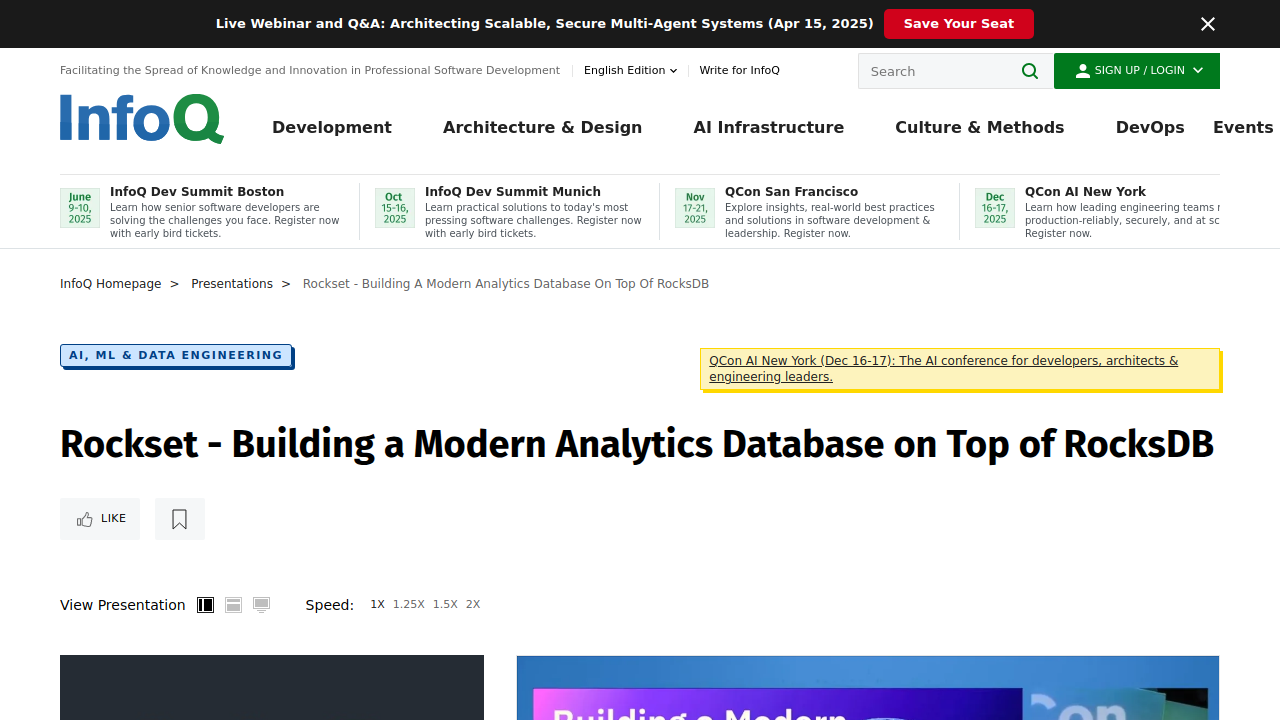Open the Events menu
Image resolution: width=1280 pixels, height=720 pixels.
(x=1243, y=127)
